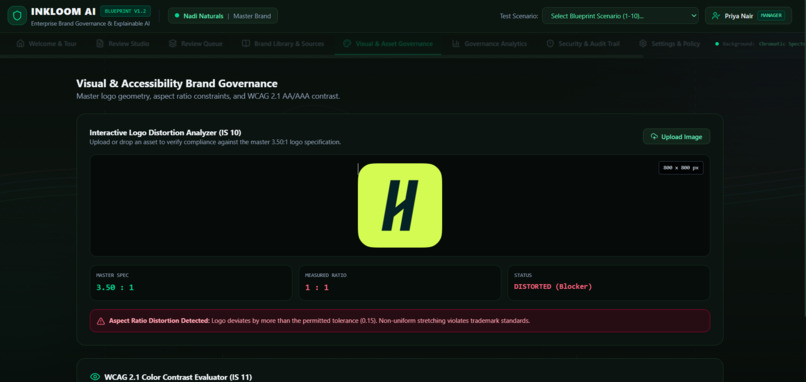Click the book icon beside Brand Library

pyautogui.click(x=246, y=44)
